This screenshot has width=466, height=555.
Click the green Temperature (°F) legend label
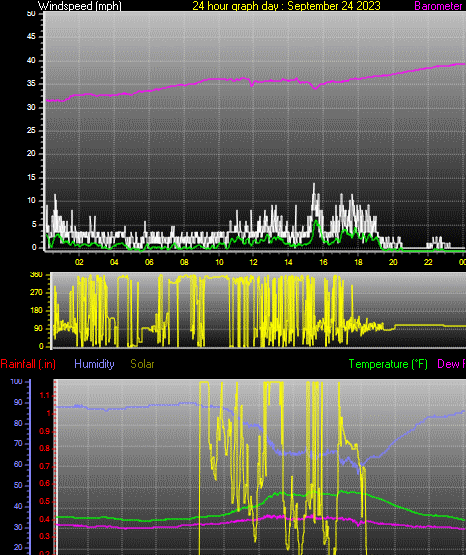[x=388, y=364]
